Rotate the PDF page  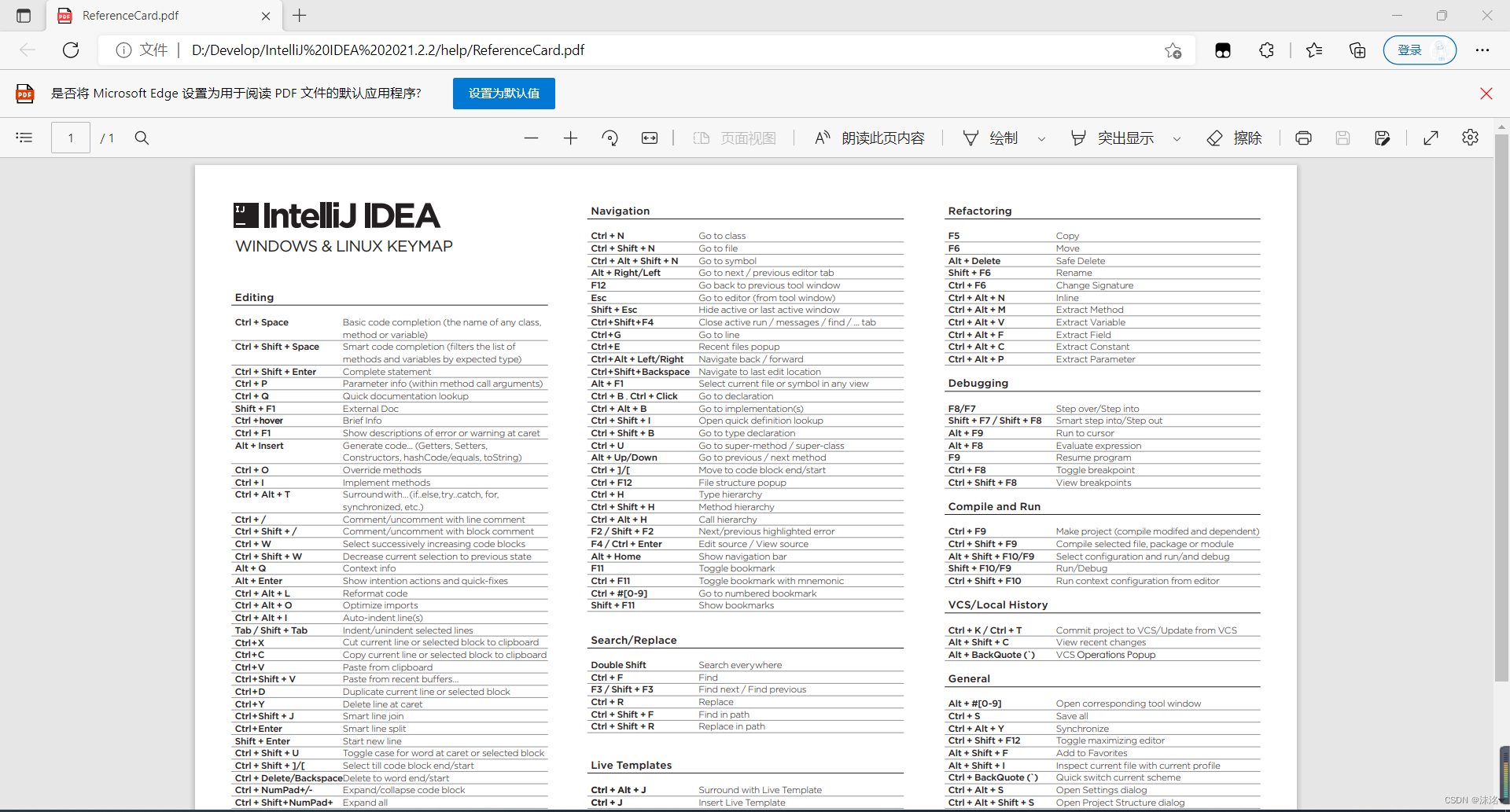tap(610, 138)
